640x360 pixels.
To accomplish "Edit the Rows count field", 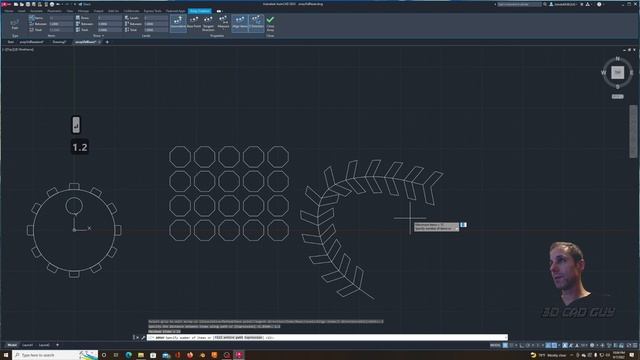I will point(109,18).
